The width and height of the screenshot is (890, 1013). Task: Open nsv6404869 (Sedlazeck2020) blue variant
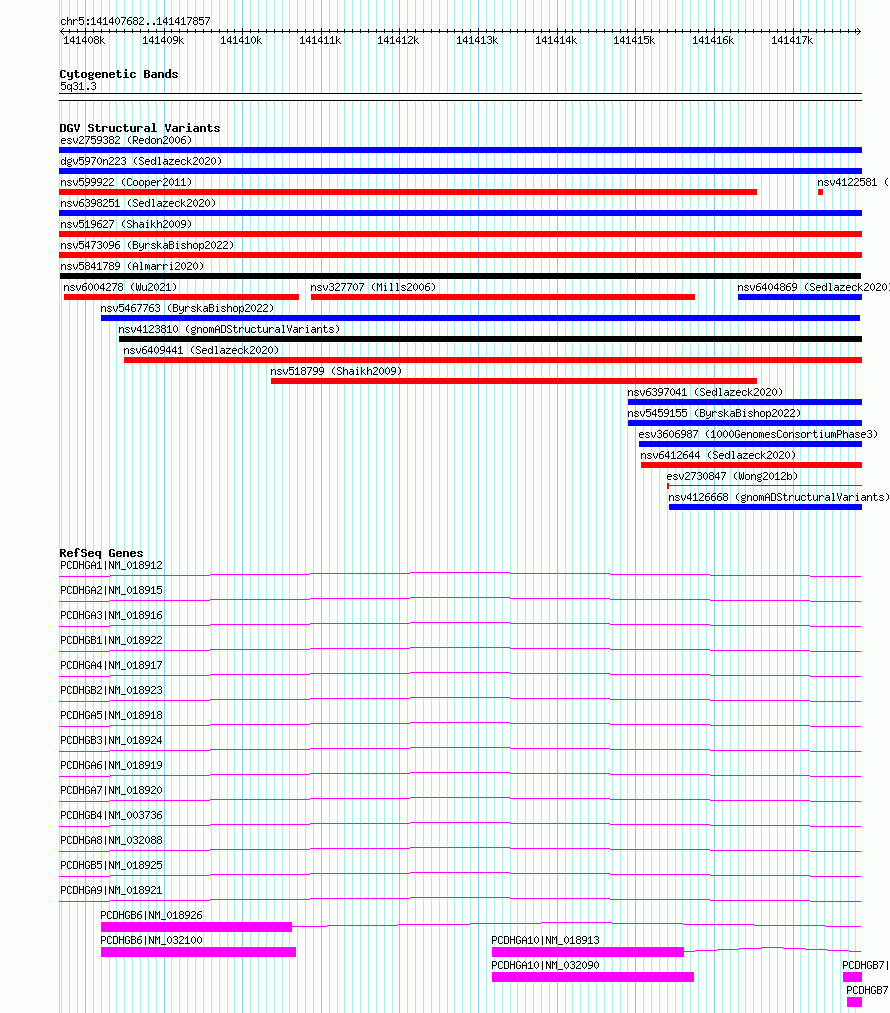tap(800, 297)
